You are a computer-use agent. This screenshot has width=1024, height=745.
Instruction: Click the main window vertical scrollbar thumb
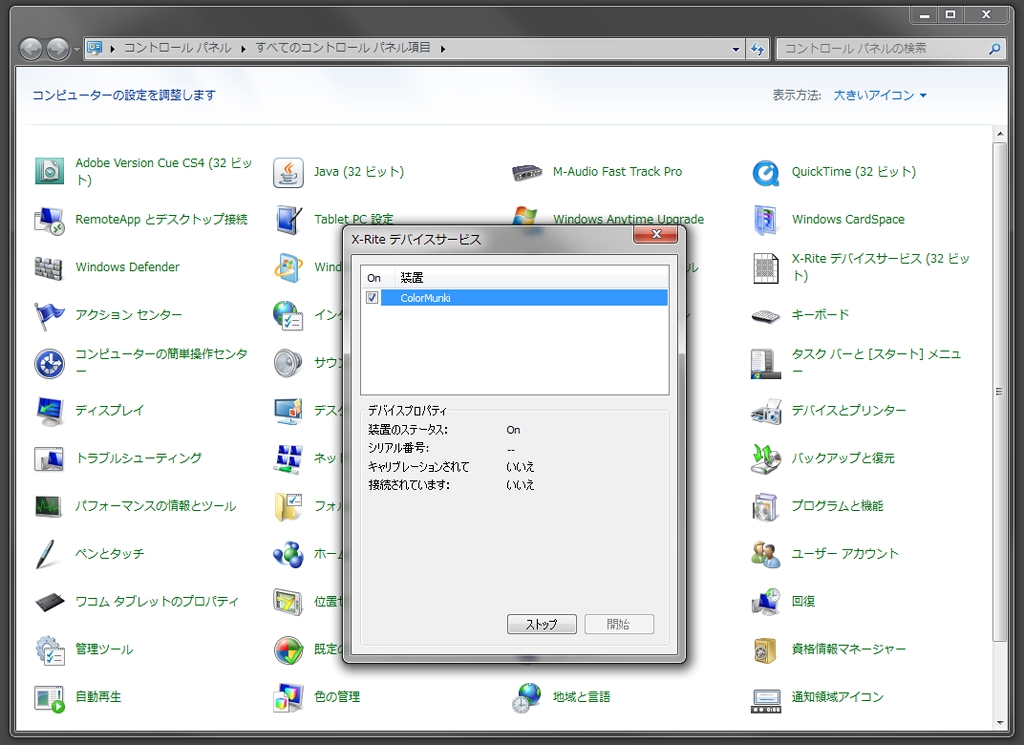(999, 392)
